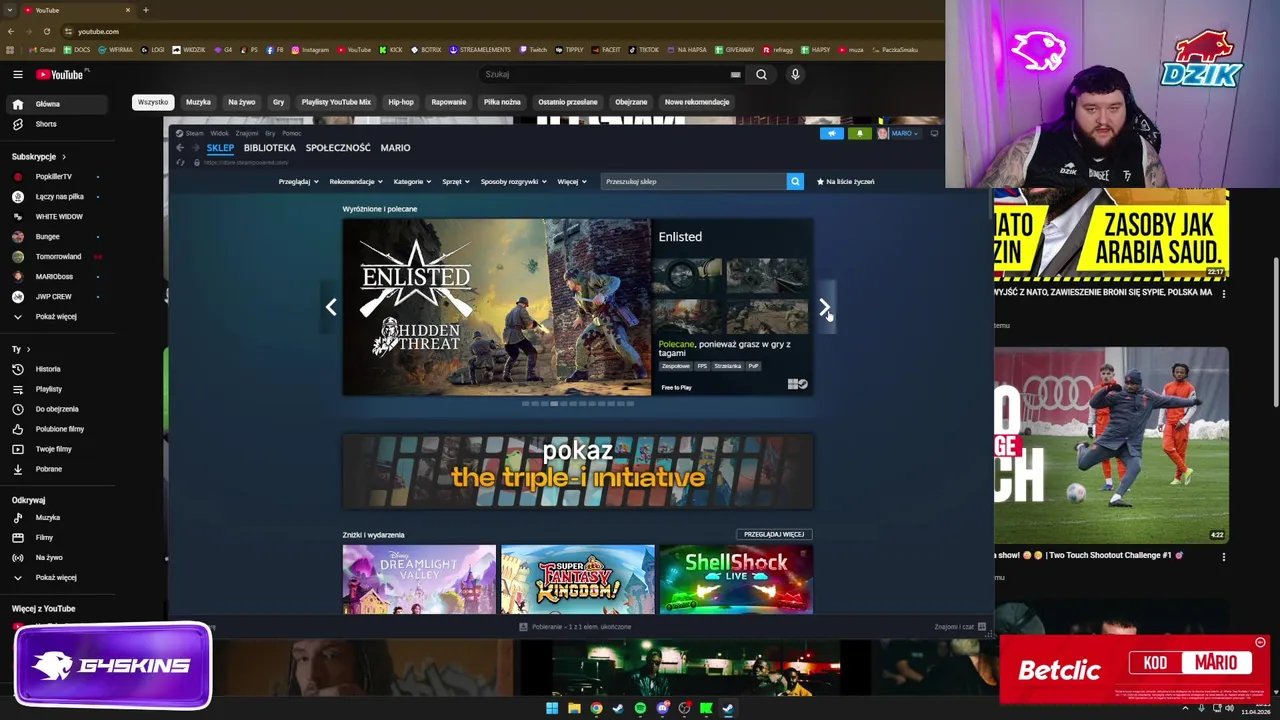Open Discord from the taskbar
Image resolution: width=1280 pixels, height=720 pixels.
pyautogui.click(x=662, y=709)
